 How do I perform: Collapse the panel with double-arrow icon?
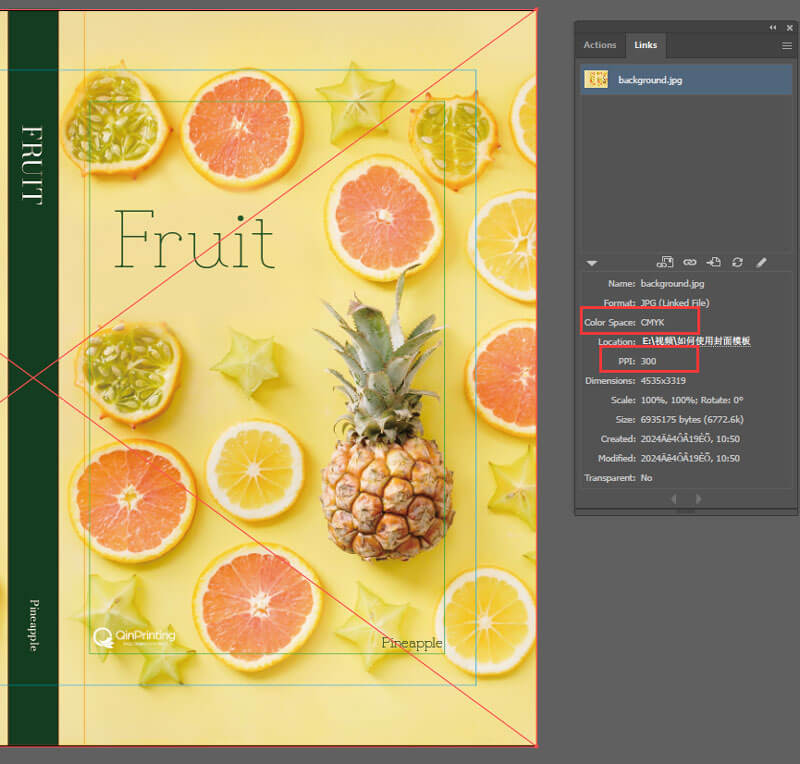tap(772, 28)
